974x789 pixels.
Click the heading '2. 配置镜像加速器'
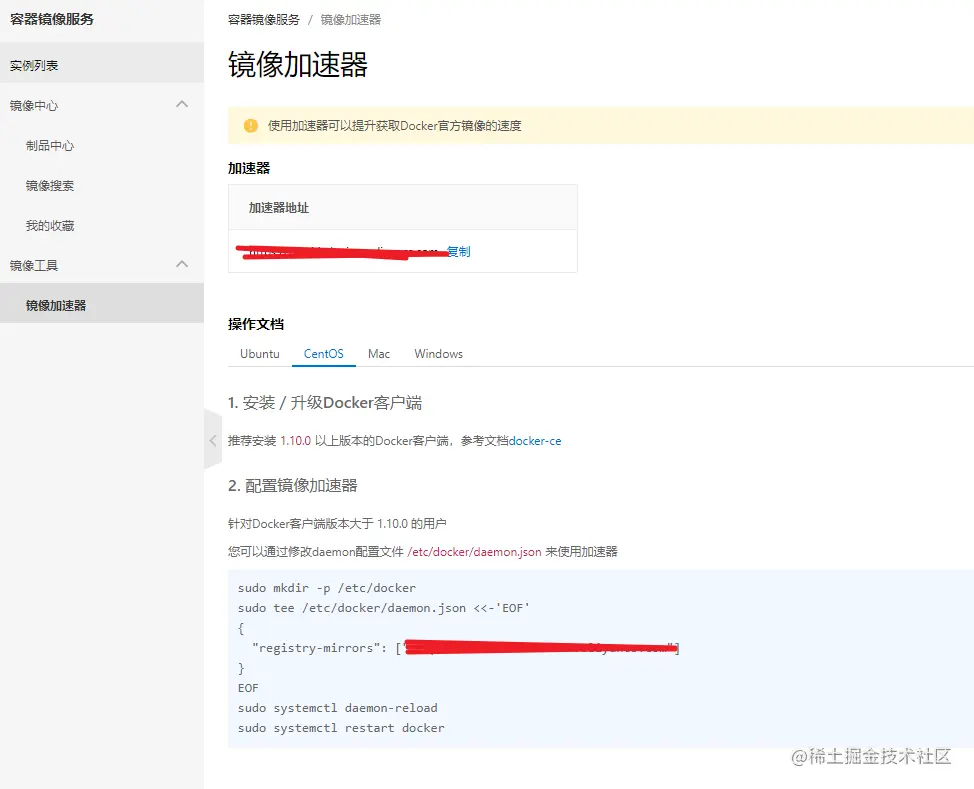pos(293,485)
